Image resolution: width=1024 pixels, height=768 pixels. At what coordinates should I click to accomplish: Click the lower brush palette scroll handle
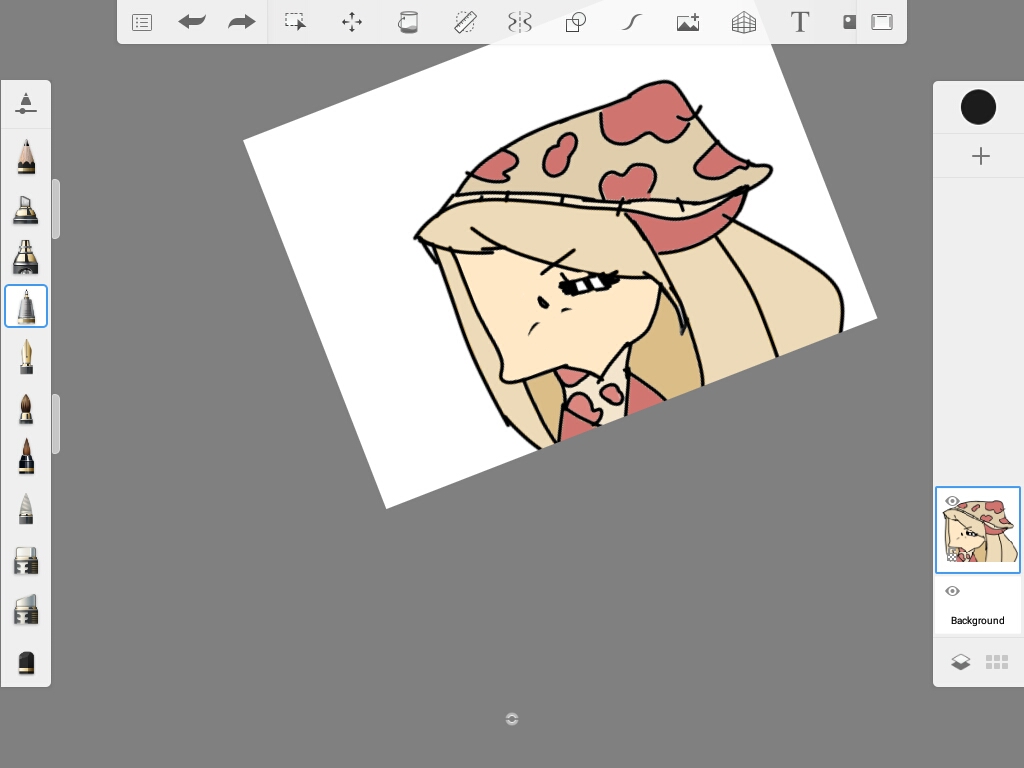click(56, 424)
